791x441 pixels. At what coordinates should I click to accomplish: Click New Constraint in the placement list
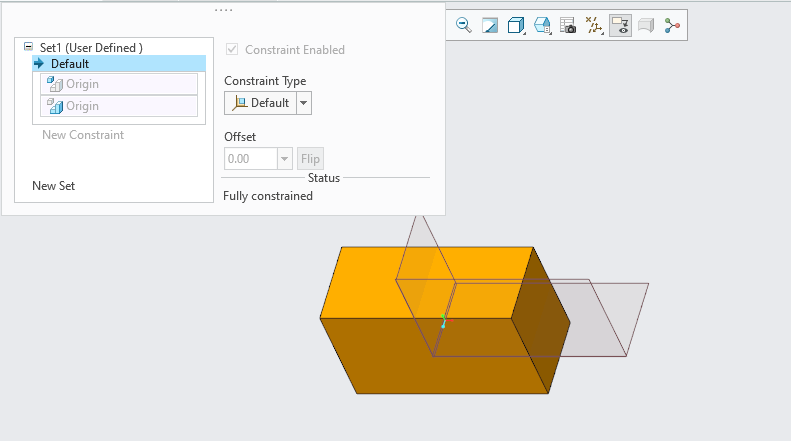pyautogui.click(x=83, y=135)
